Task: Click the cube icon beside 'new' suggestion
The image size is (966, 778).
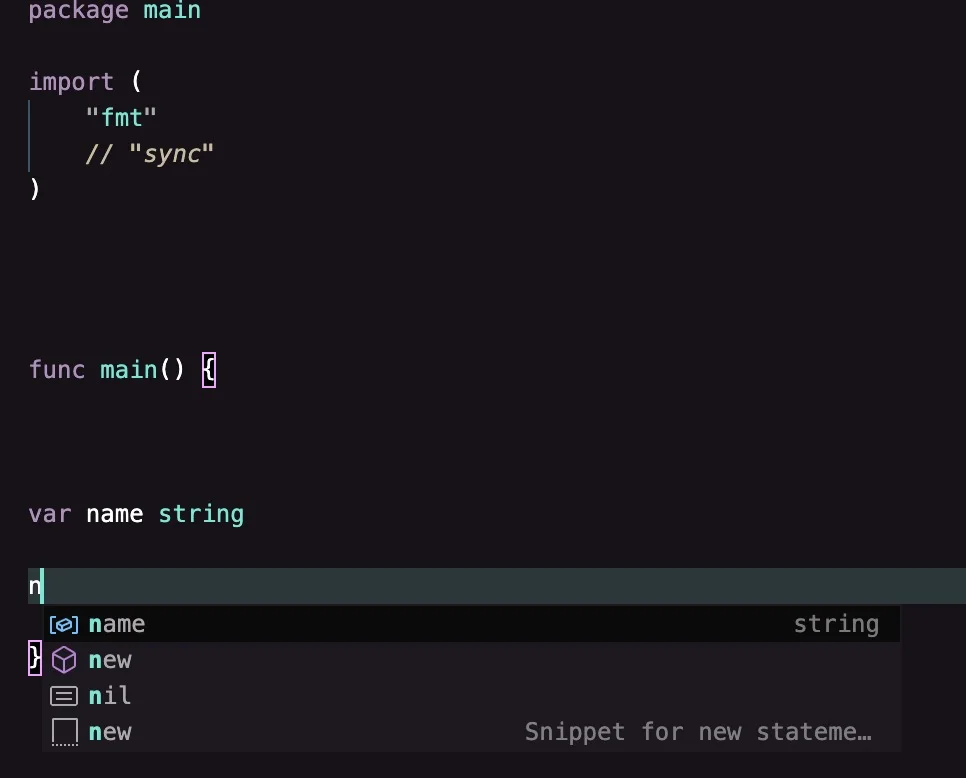Action: coord(64,660)
